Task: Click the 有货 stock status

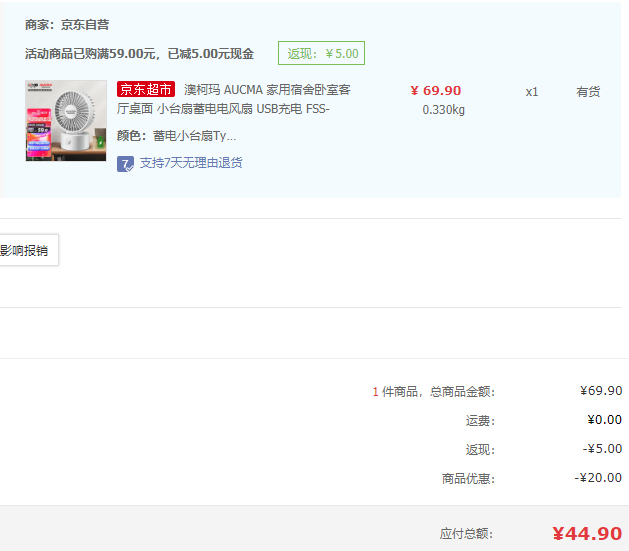Action: (588, 92)
